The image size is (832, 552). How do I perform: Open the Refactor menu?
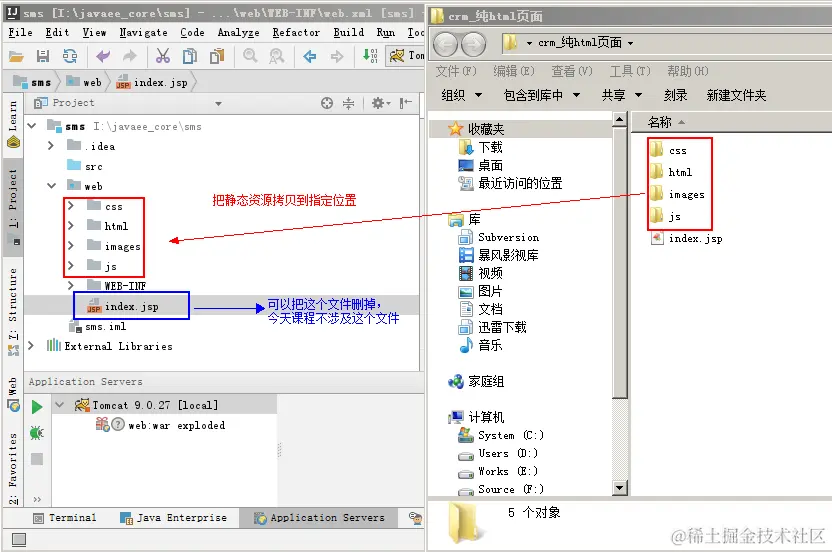[x=296, y=32]
